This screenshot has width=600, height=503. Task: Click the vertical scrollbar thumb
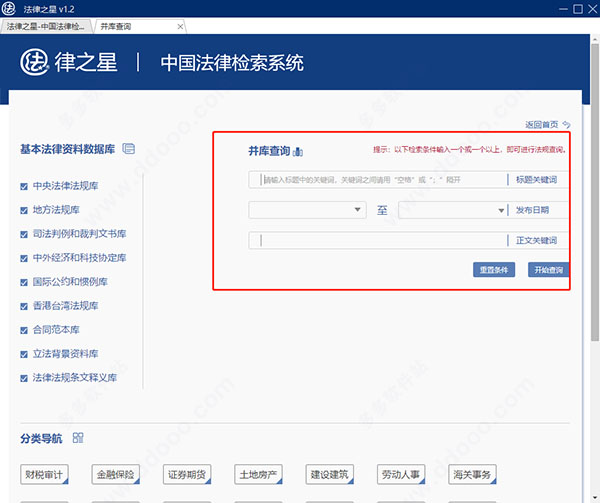(594, 191)
